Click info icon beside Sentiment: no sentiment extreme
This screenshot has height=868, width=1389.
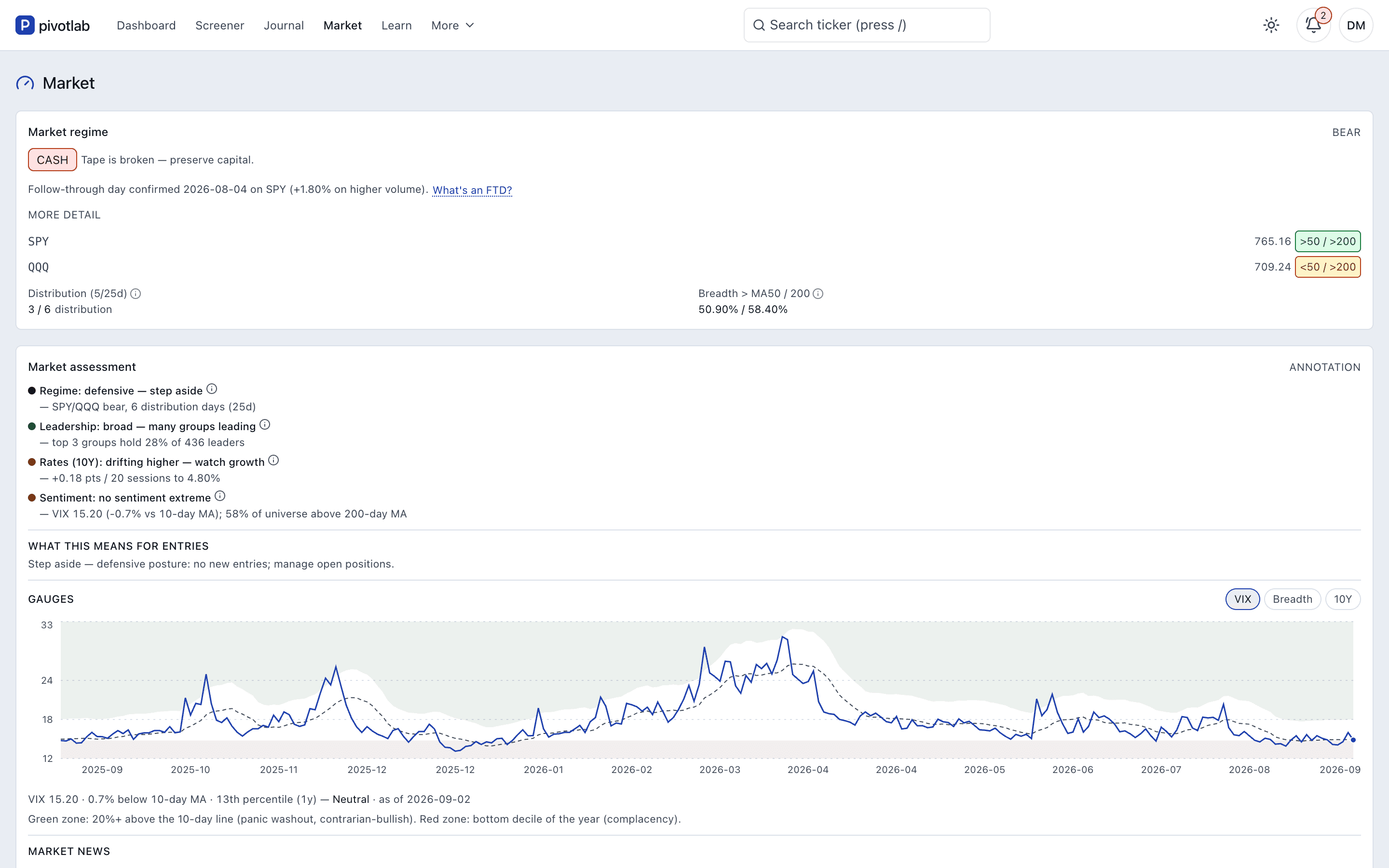220,496
